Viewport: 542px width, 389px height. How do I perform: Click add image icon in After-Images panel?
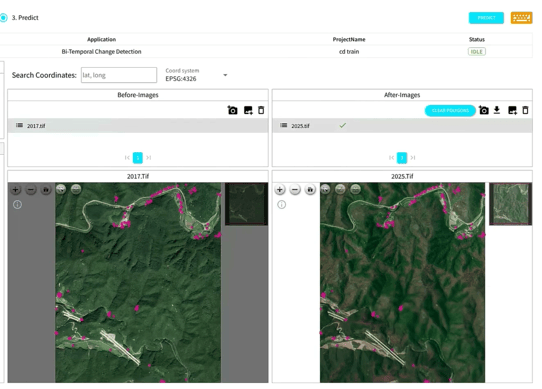point(512,110)
